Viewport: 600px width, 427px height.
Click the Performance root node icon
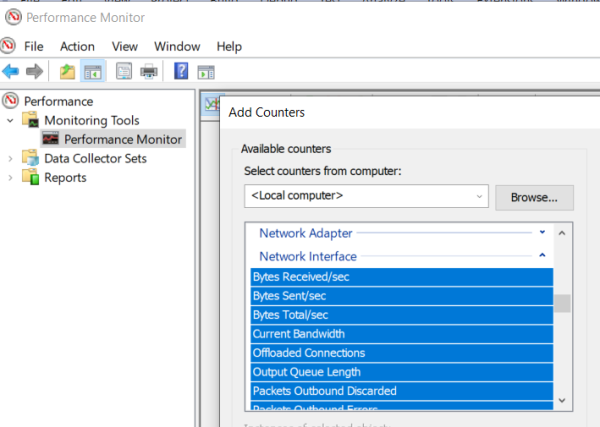tap(10, 101)
